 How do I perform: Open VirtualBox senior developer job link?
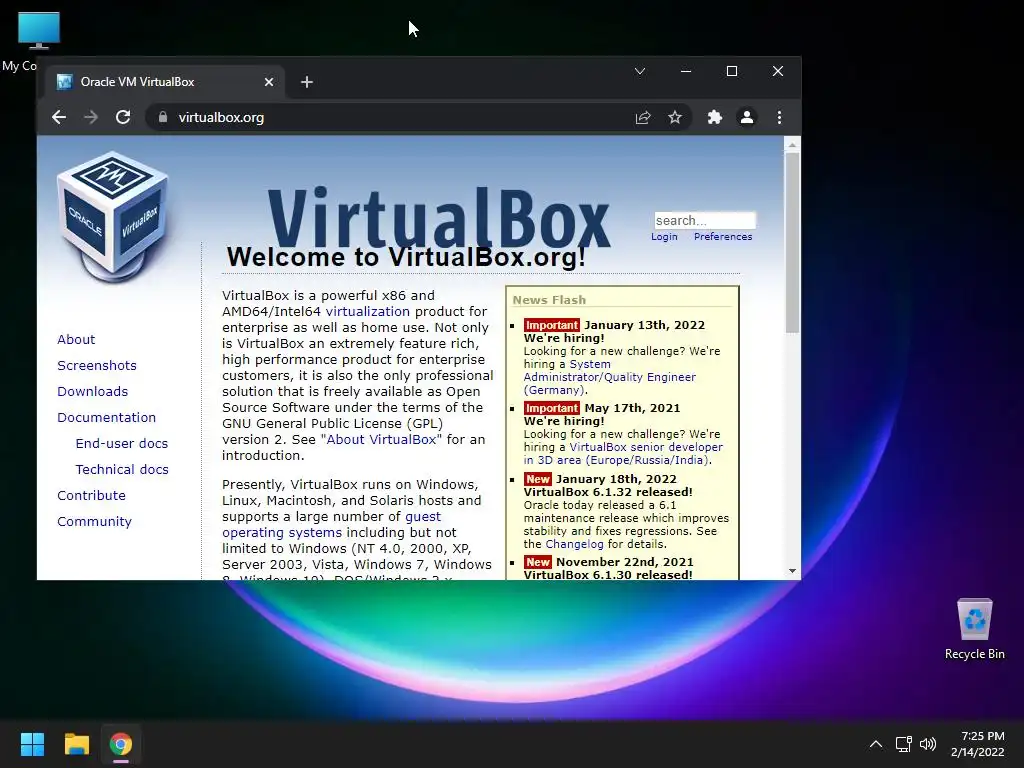(x=623, y=453)
